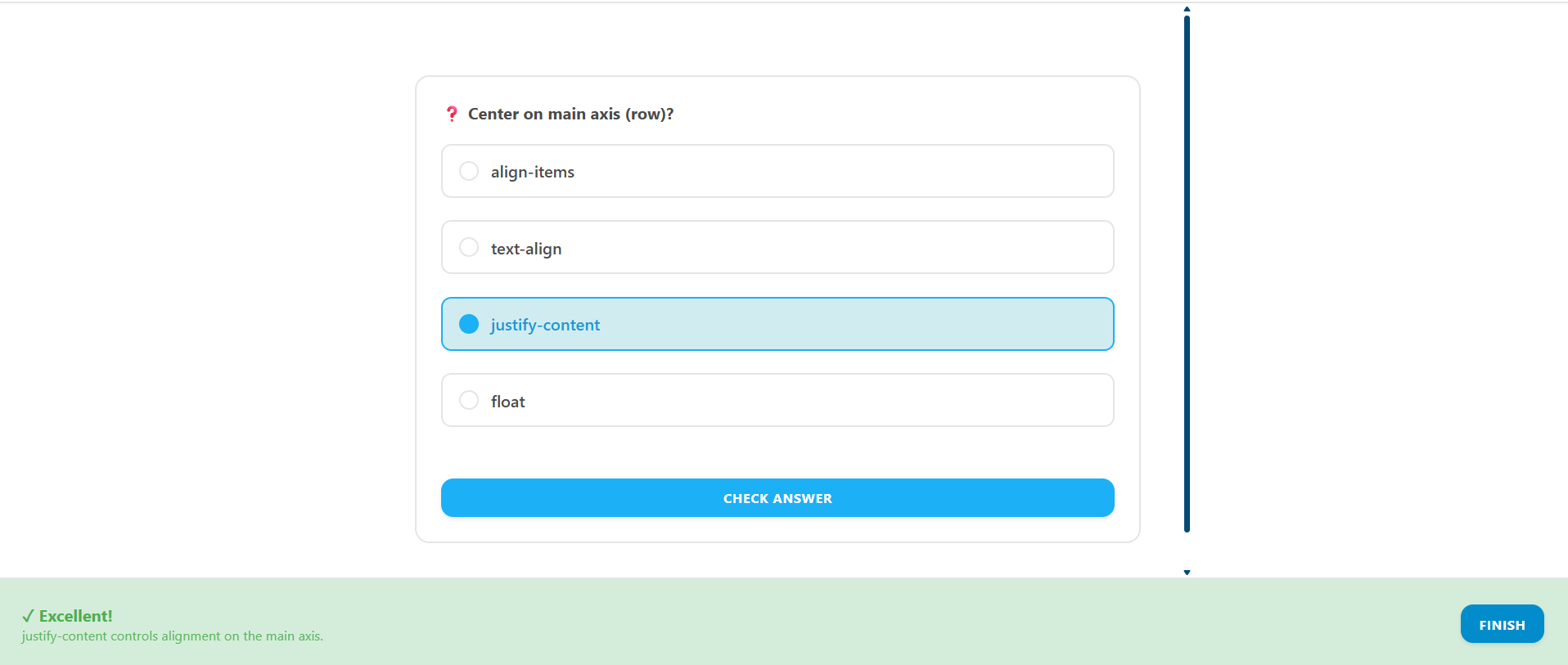
Task: Select the align-items radio button
Action: [x=469, y=171]
